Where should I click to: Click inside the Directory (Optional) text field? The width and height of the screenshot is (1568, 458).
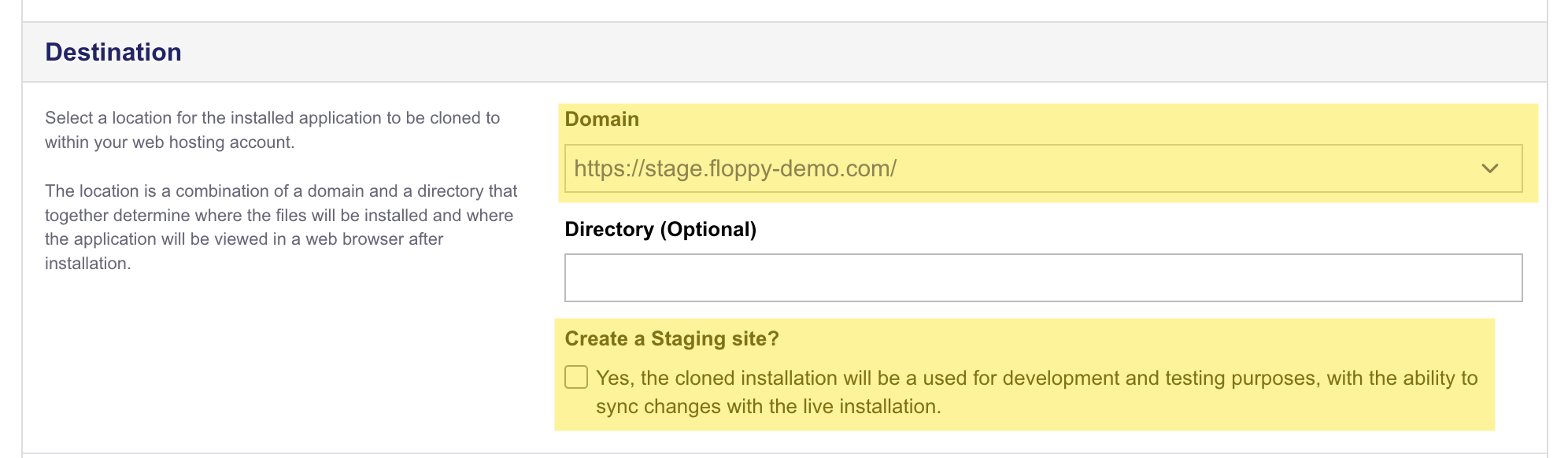click(1042, 278)
